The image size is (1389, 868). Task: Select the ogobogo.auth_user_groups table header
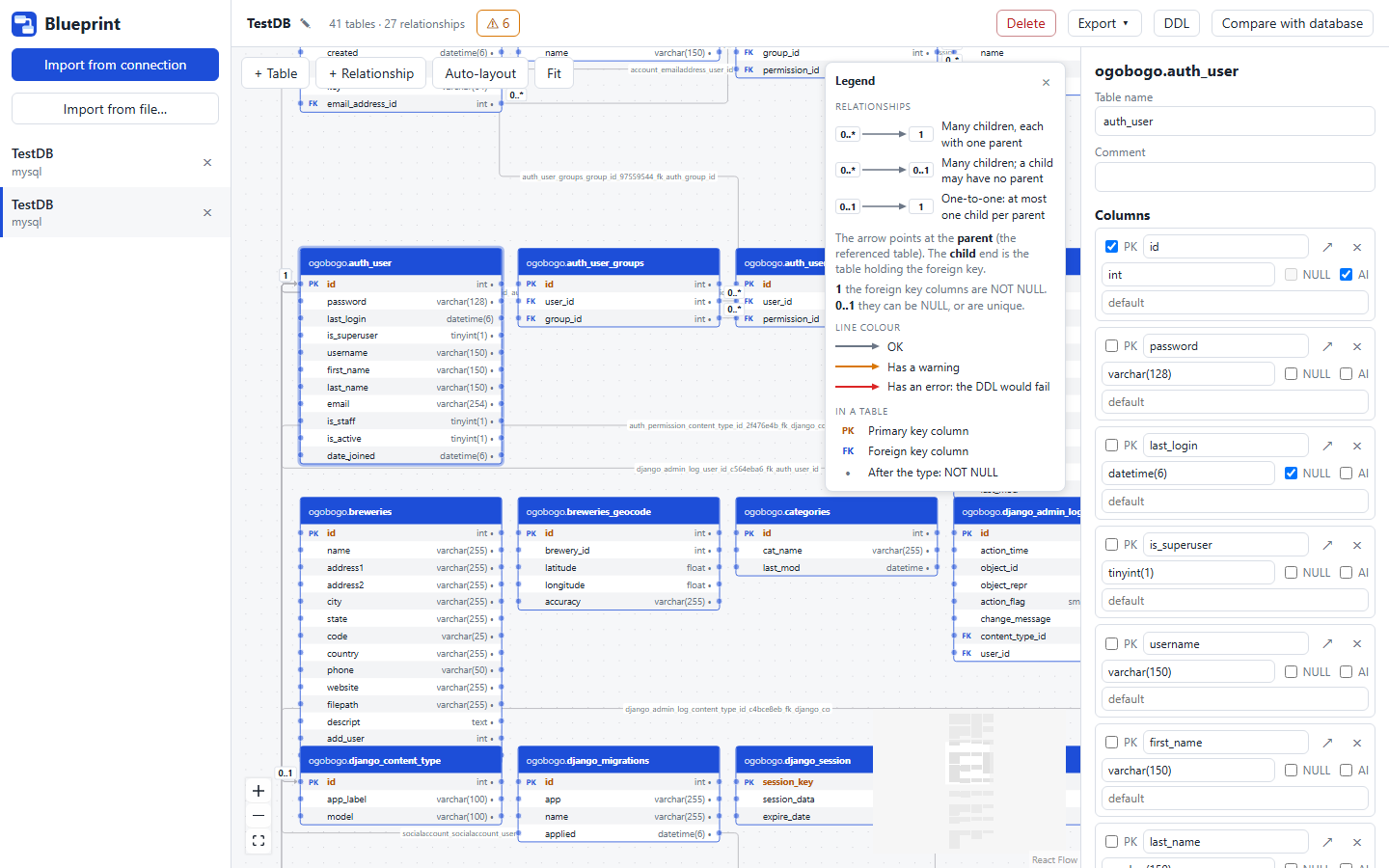(618, 263)
